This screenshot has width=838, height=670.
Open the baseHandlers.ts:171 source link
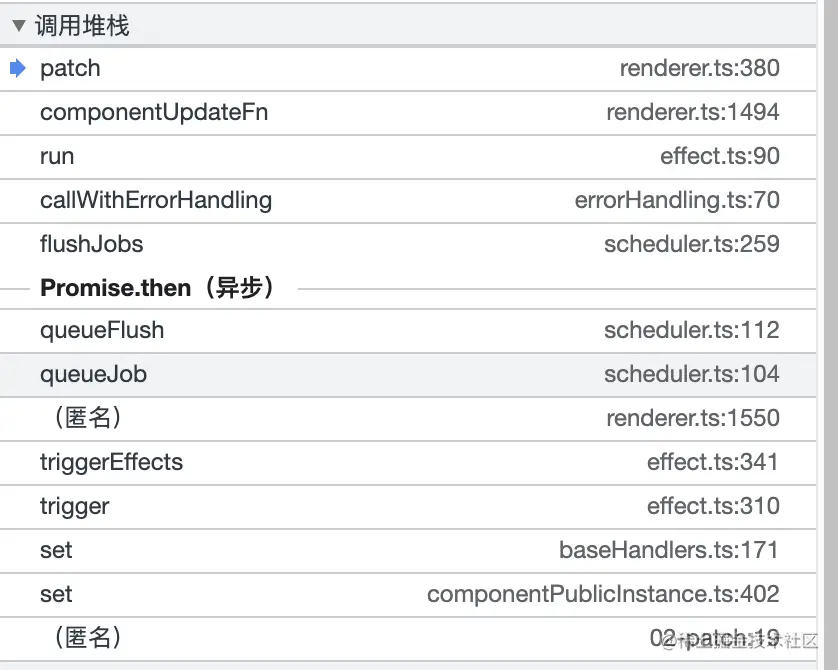point(669,550)
